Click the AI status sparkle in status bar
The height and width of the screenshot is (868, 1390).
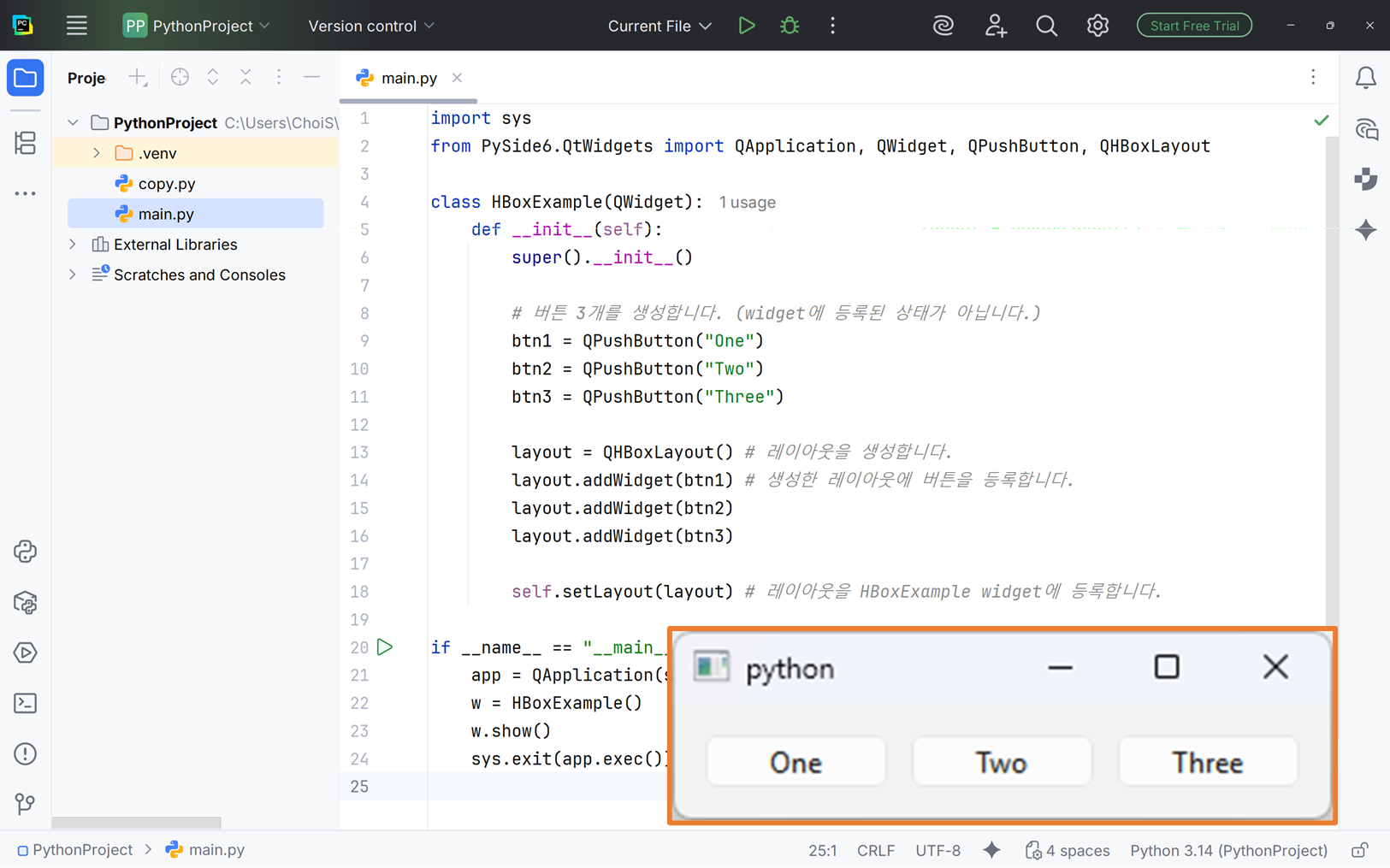(x=991, y=850)
